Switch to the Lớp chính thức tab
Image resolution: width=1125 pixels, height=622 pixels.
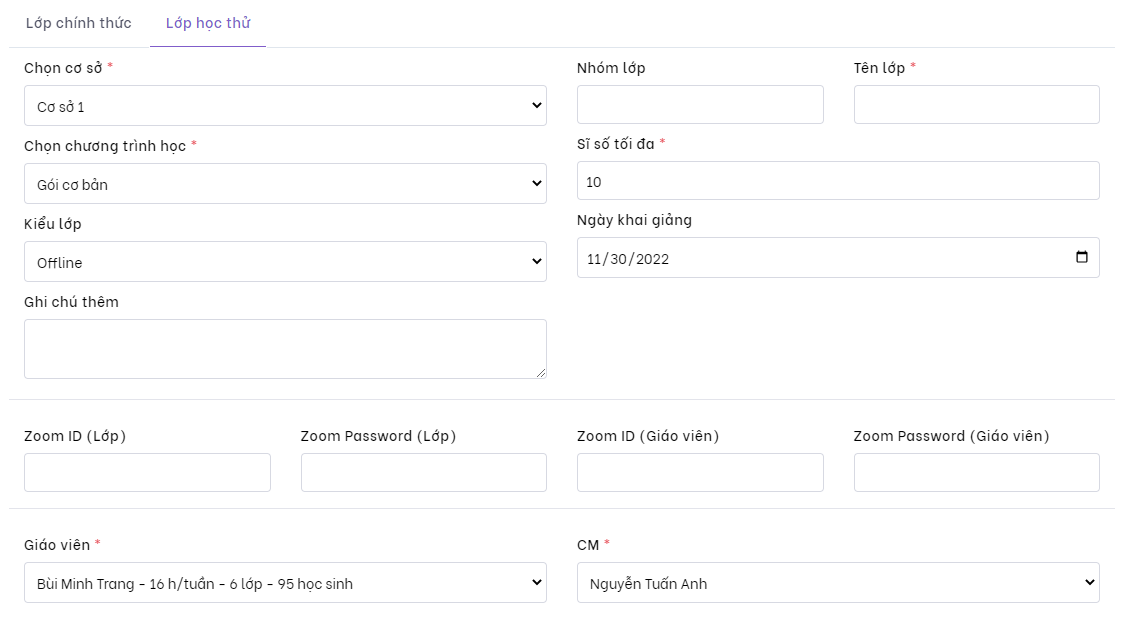click(x=78, y=23)
